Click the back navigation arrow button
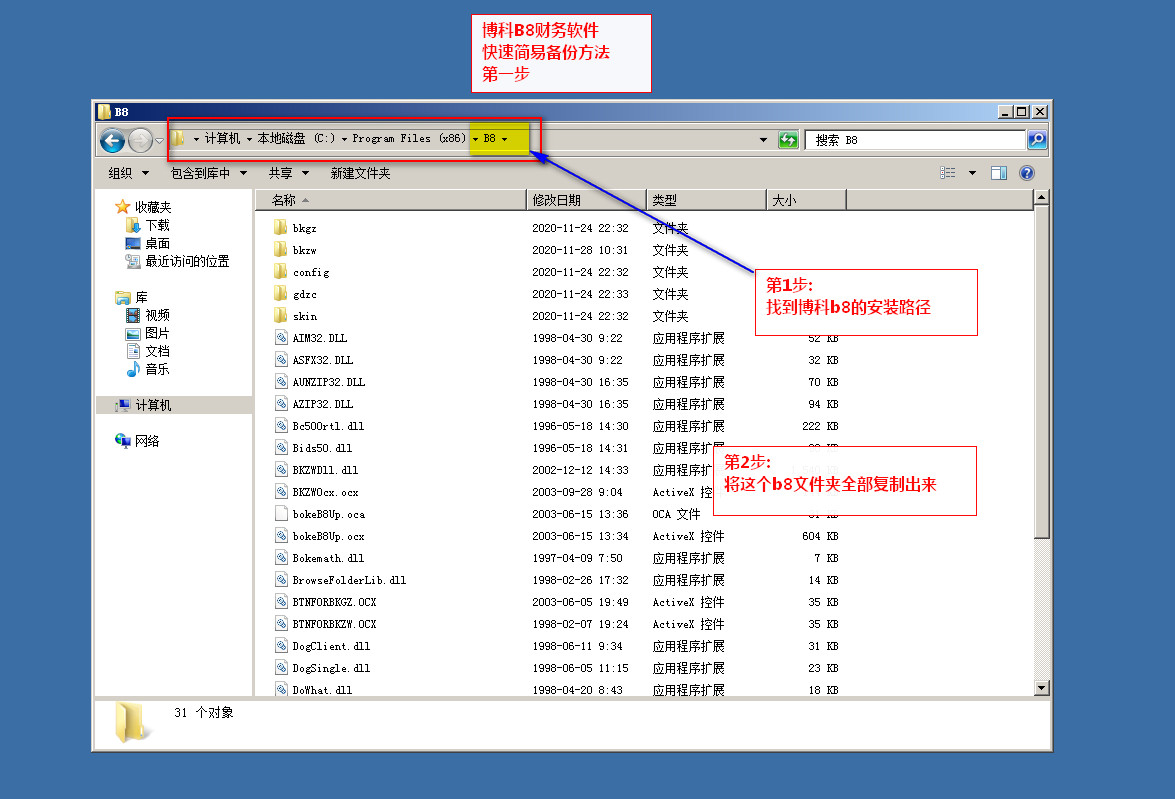 (x=112, y=140)
